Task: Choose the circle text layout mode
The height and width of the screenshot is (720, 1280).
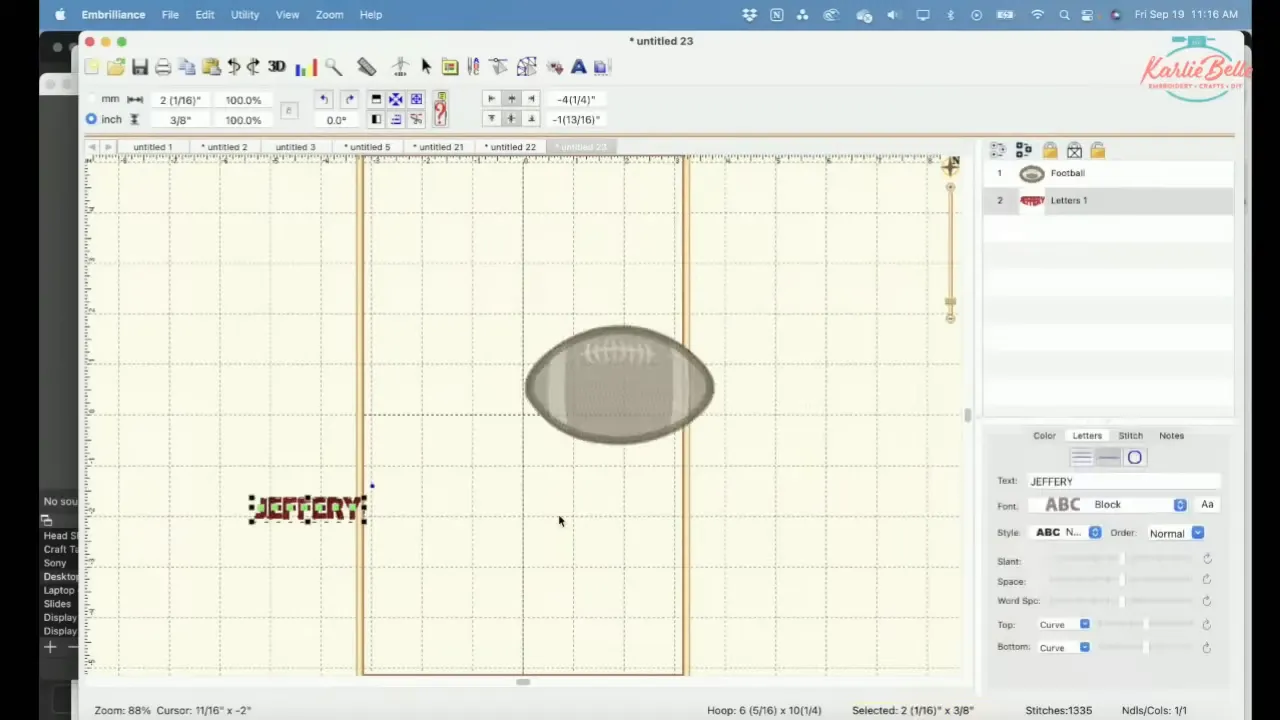Action: tap(1135, 458)
